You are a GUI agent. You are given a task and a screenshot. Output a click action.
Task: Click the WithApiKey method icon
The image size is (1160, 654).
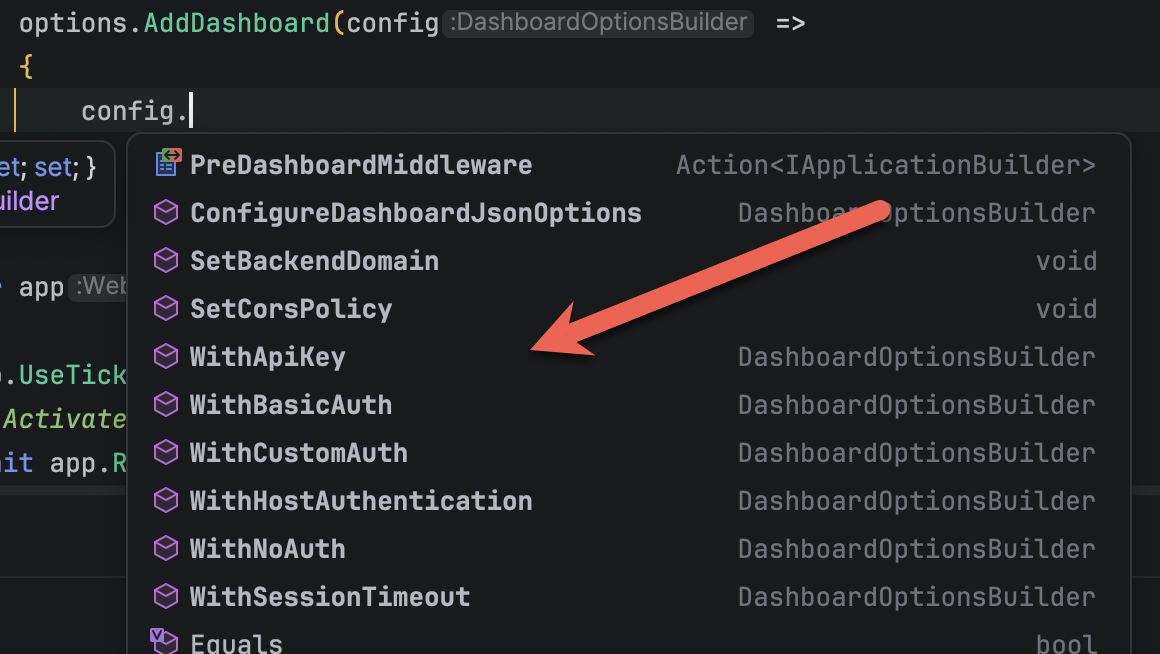tap(165, 357)
